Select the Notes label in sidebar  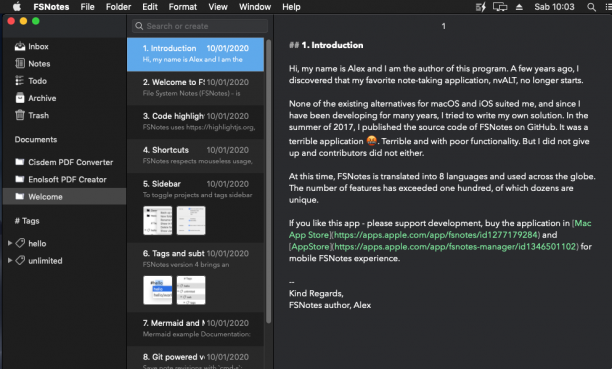tap(39, 64)
